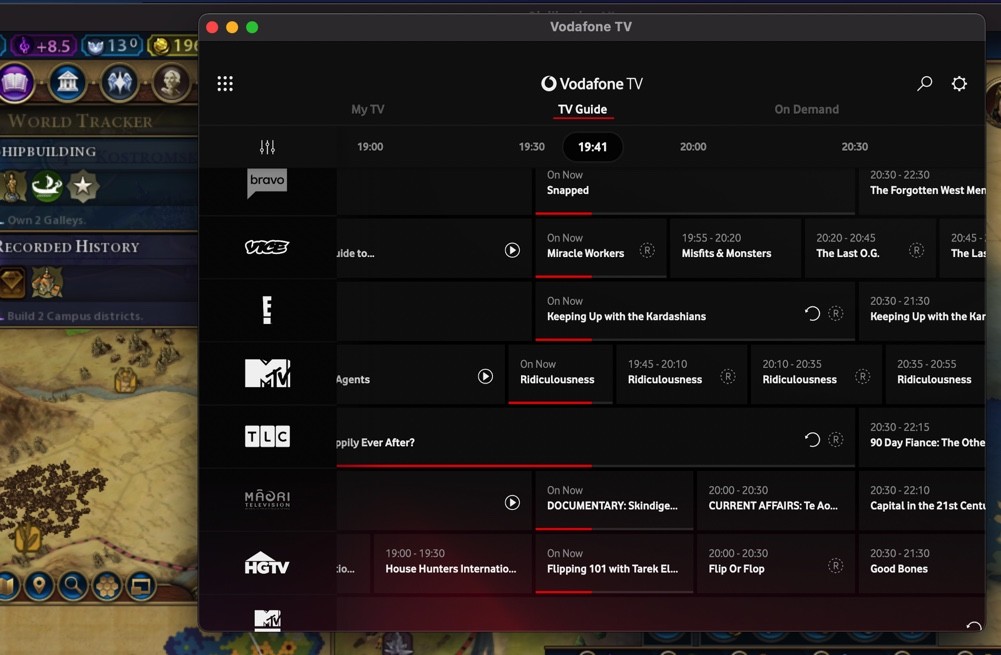The image size is (1001, 655).
Task: Open the Vodafone TV grid menu icon
Action: point(225,84)
